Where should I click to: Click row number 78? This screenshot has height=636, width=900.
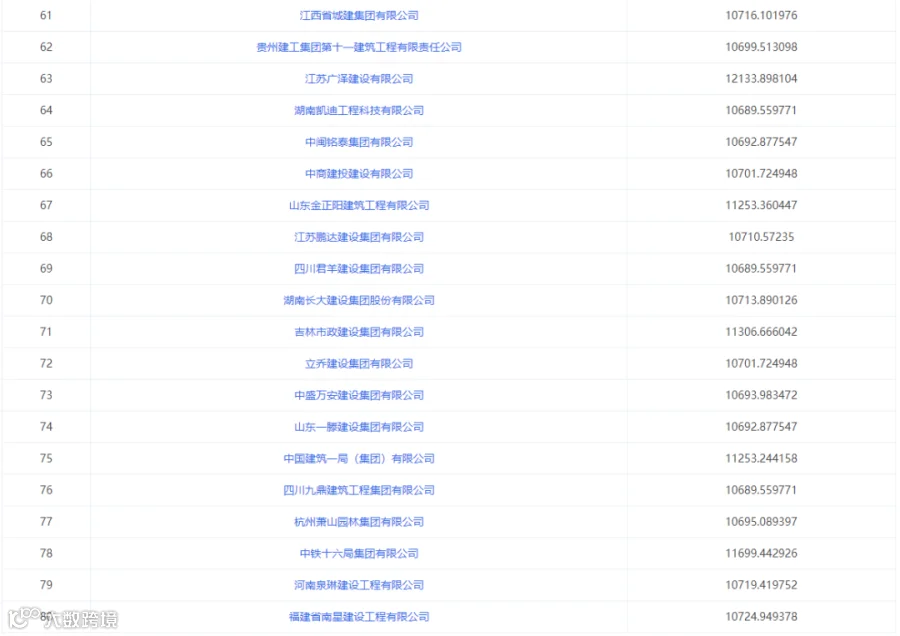46,553
